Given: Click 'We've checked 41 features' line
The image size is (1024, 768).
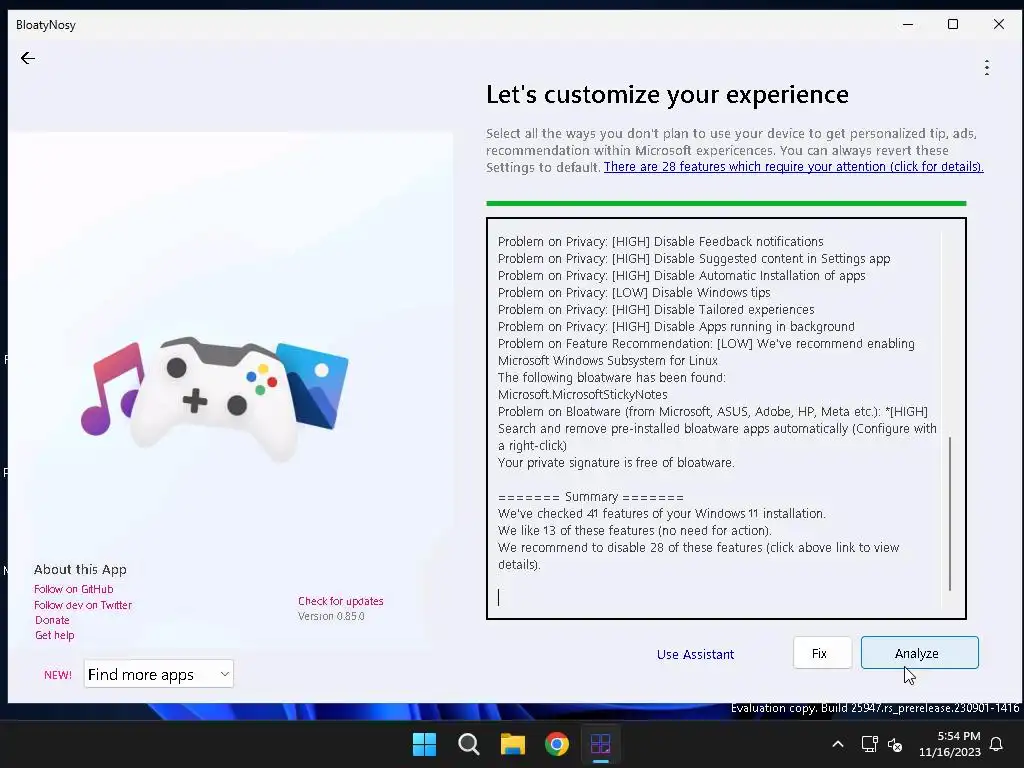Looking at the screenshot, I should (662, 513).
